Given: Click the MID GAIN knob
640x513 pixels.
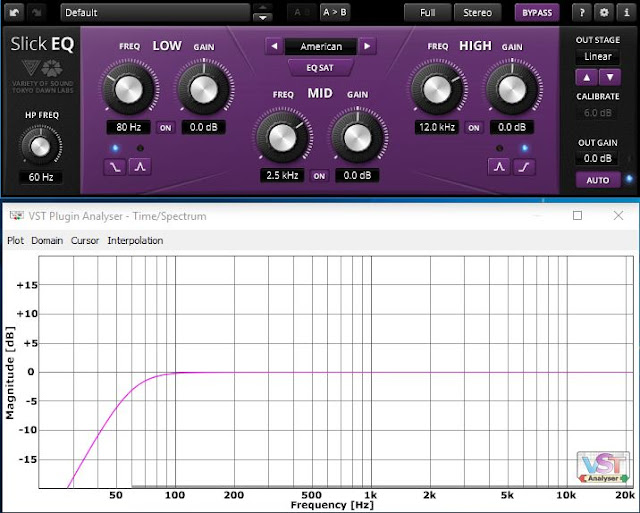Looking at the screenshot, I should click(358, 137).
